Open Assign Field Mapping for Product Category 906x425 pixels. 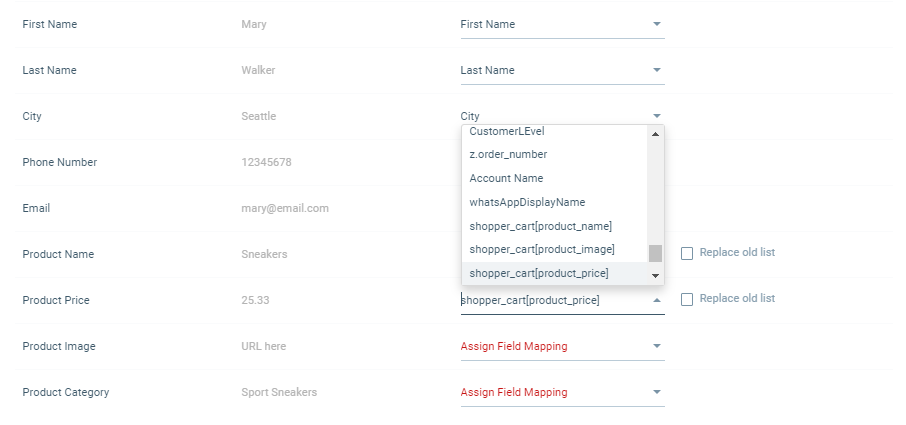(551, 392)
